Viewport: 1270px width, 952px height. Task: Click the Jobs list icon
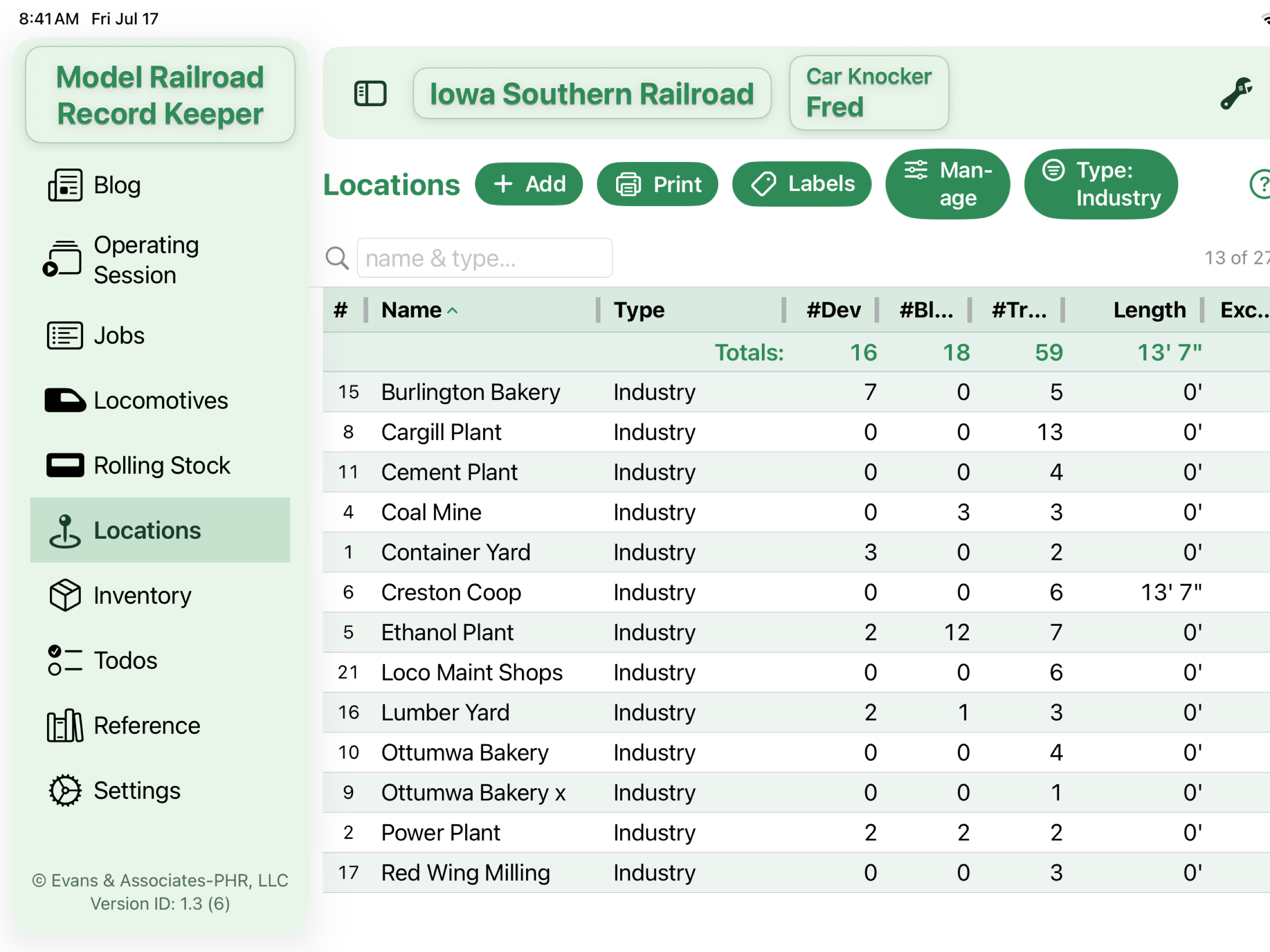[65, 336]
